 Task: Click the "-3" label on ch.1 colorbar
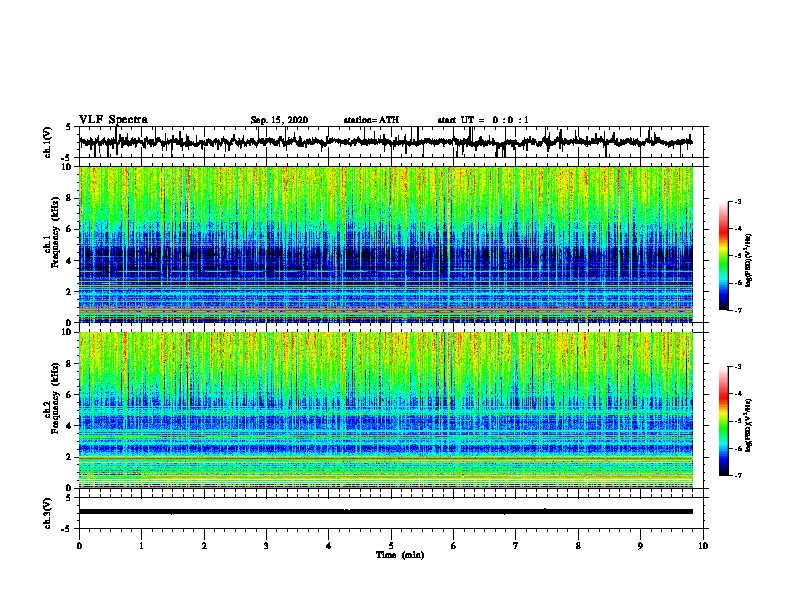pyautogui.click(x=738, y=202)
